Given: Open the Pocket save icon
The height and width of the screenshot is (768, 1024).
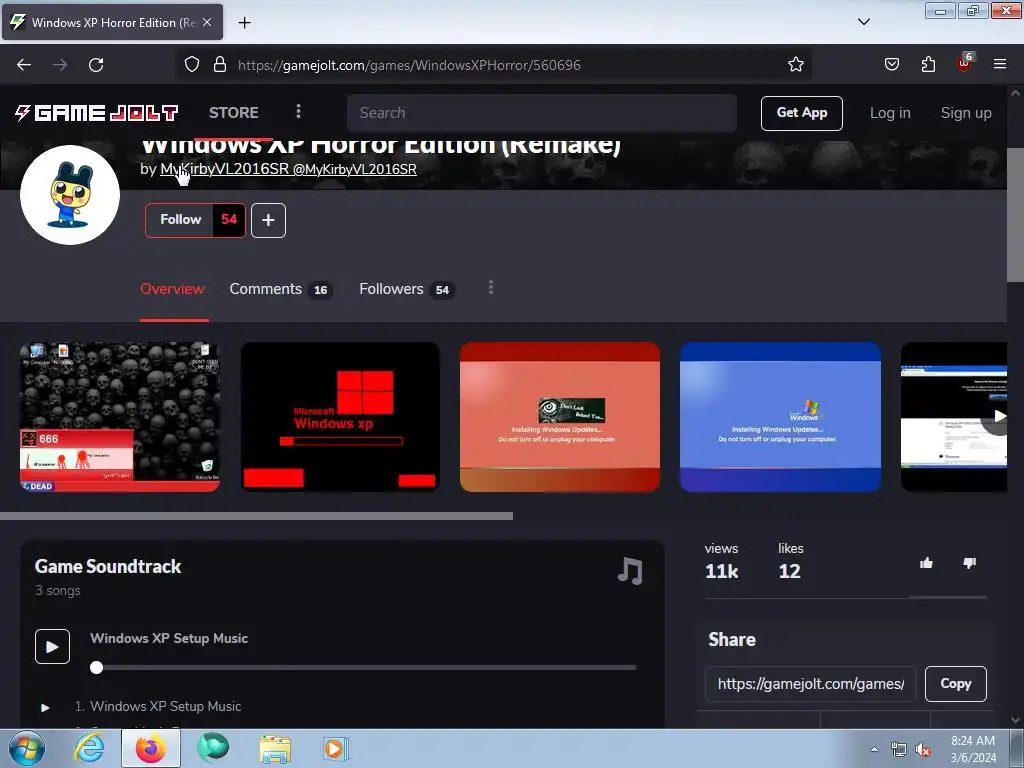Looking at the screenshot, I should (891, 65).
